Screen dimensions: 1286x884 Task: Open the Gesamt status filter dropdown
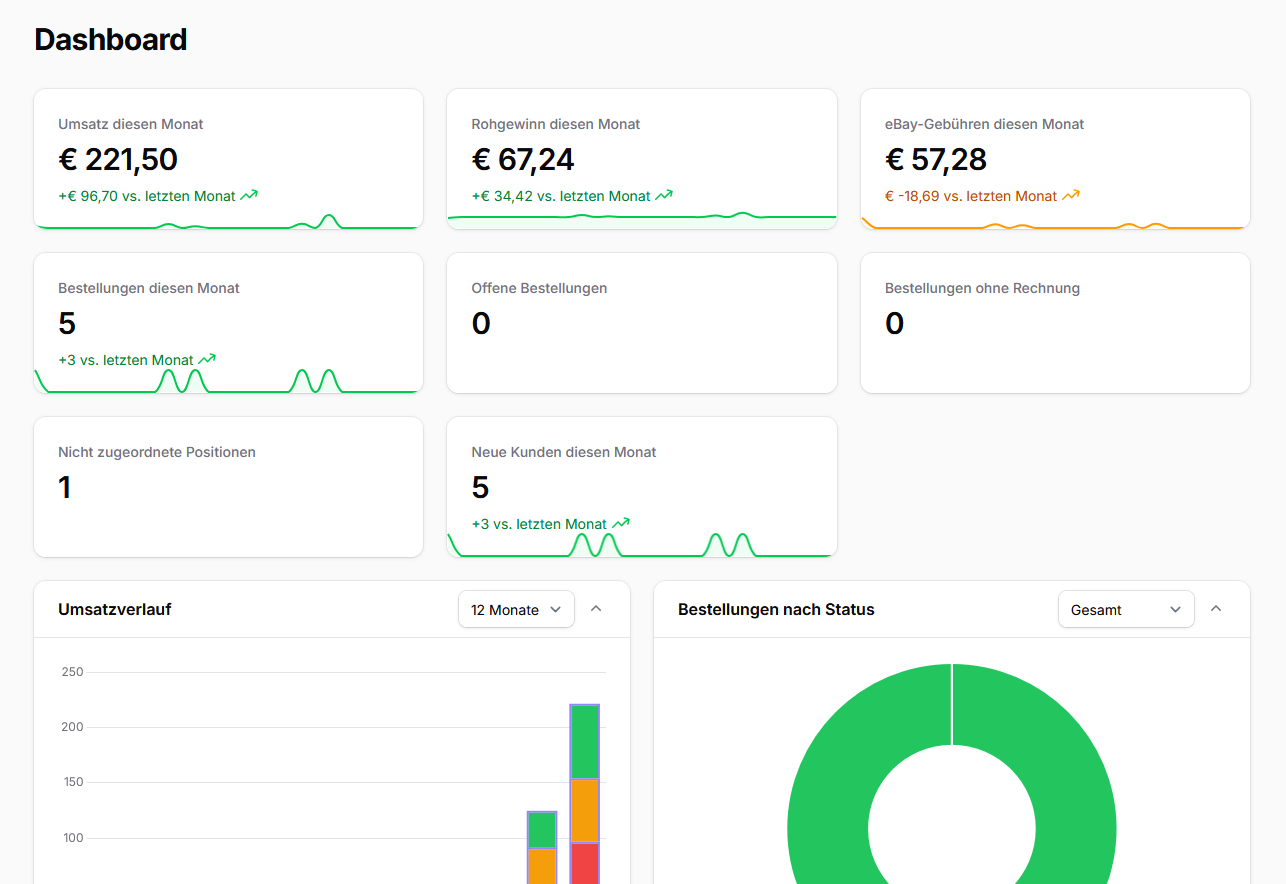(1126, 610)
